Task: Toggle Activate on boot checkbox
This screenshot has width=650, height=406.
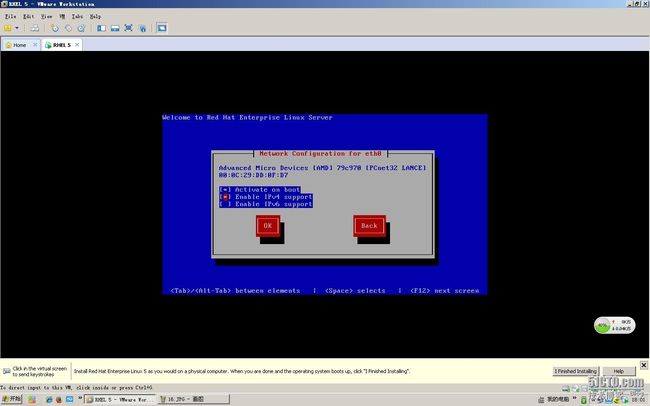Action: coord(260,190)
